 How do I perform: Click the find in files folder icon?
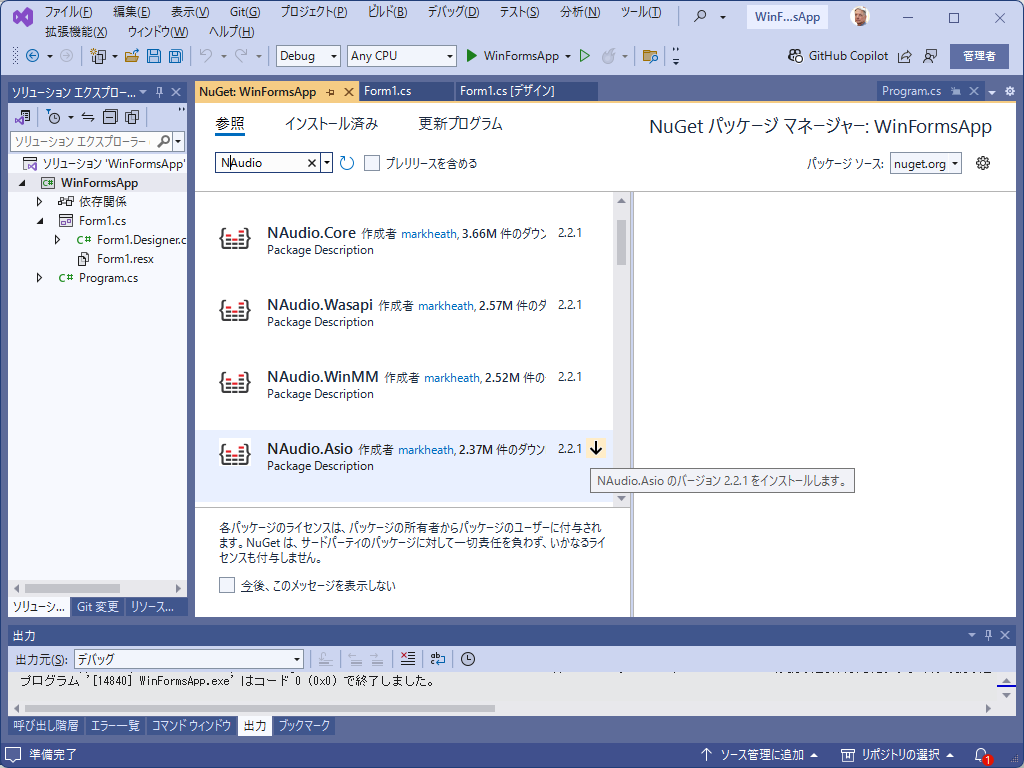(650, 56)
